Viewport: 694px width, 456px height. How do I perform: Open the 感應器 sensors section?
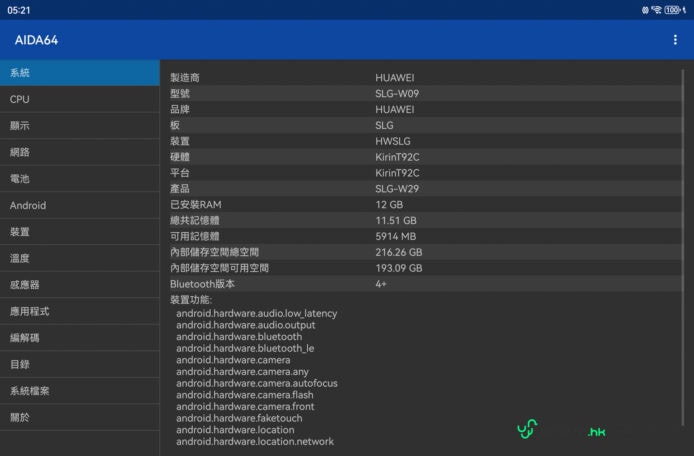click(x=80, y=285)
